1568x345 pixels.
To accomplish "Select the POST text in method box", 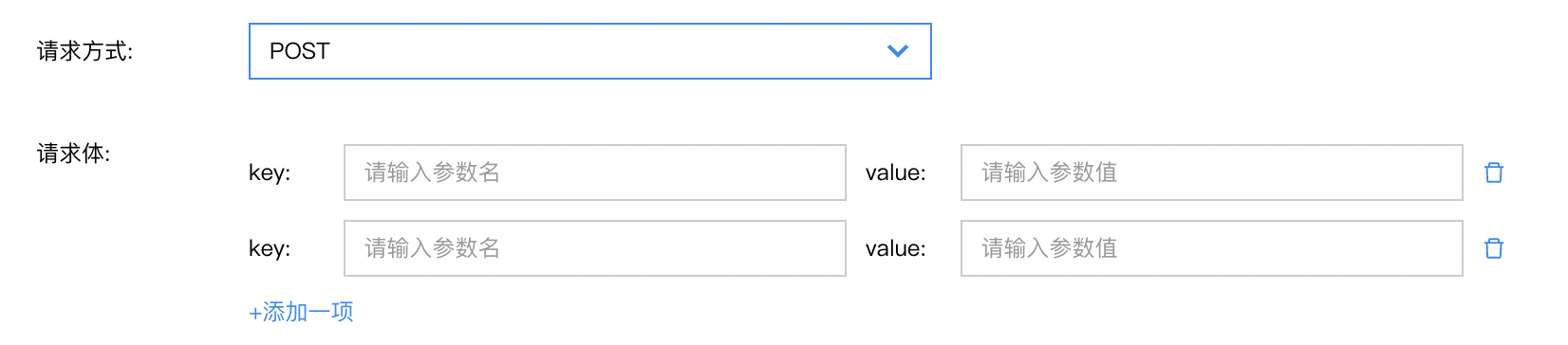I will tap(299, 51).
